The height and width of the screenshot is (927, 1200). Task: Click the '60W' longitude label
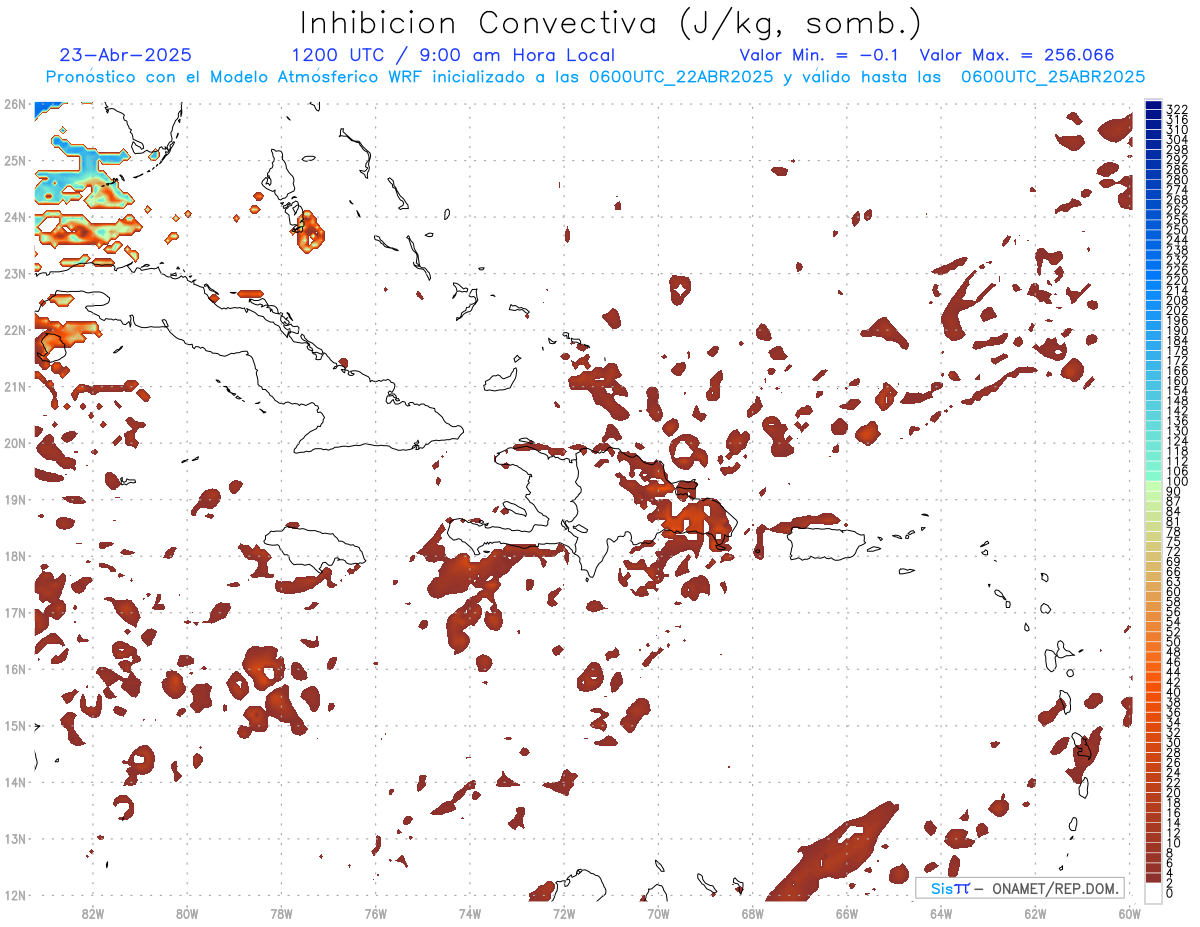(1130, 912)
